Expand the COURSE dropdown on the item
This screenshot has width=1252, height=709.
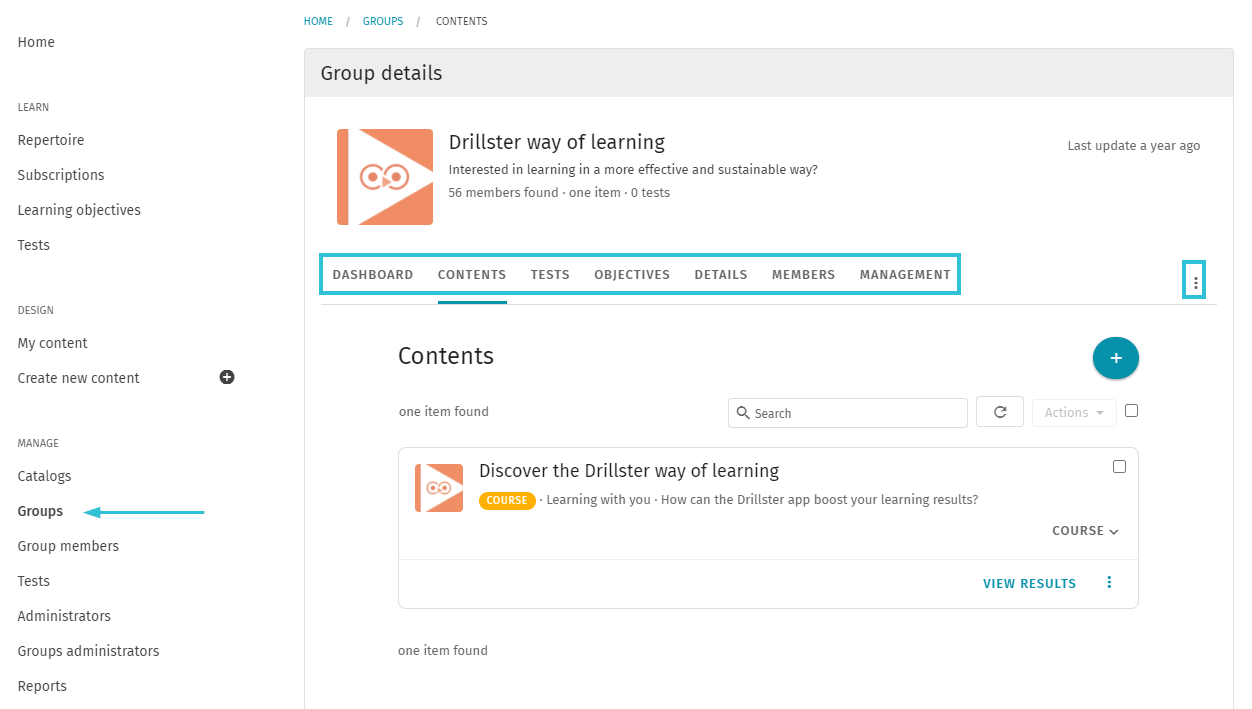coord(1085,530)
